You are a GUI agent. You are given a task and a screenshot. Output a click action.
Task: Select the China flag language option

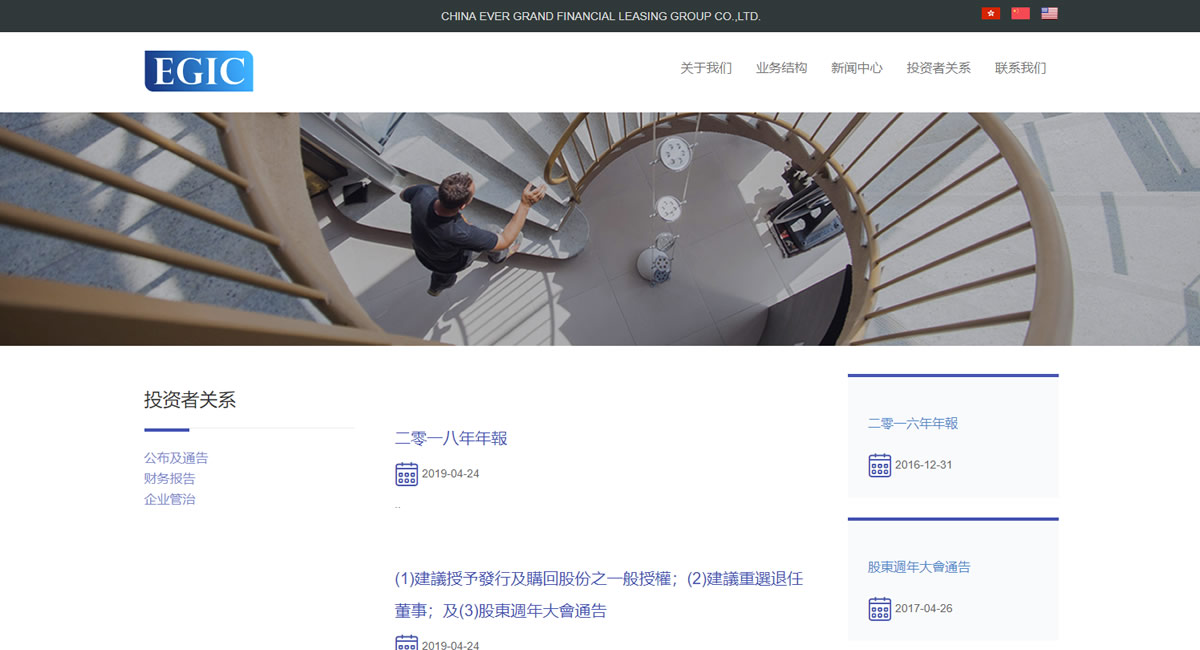point(1020,14)
